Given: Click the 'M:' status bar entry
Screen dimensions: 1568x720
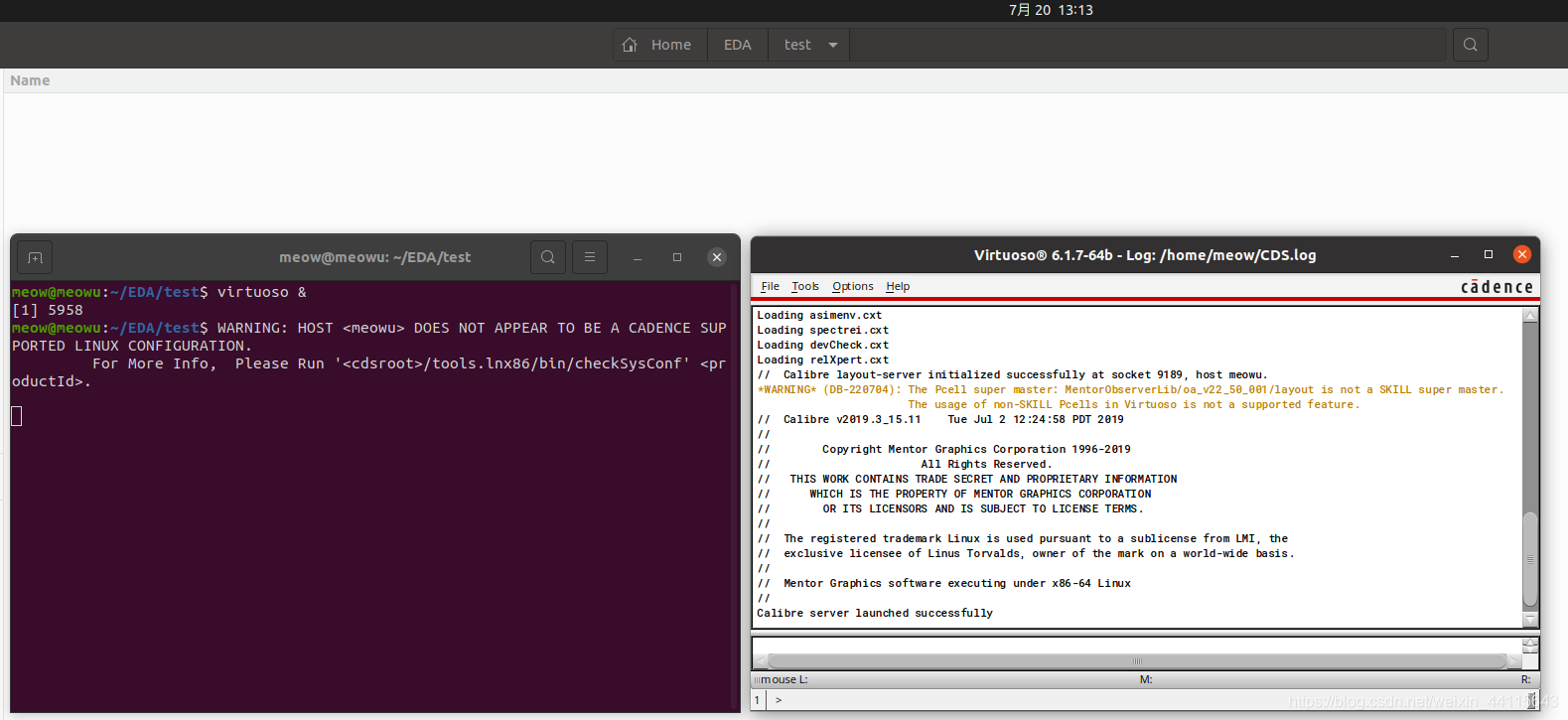Looking at the screenshot, I should click(1146, 679).
